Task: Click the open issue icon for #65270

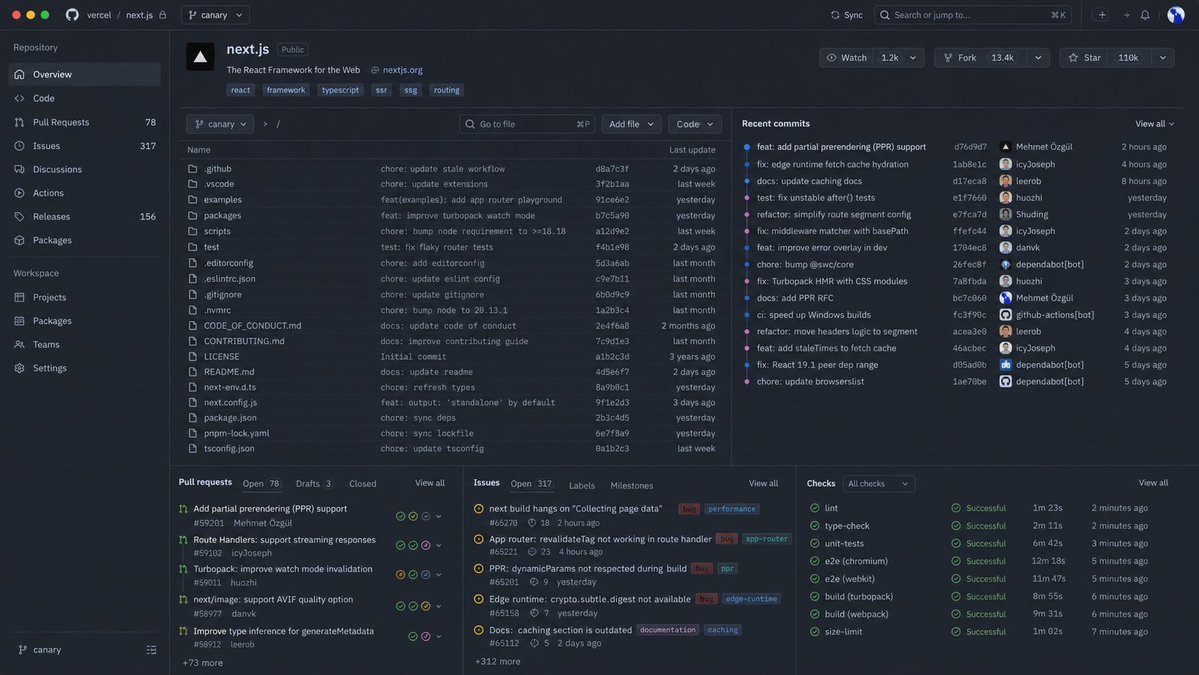Action: (x=479, y=508)
